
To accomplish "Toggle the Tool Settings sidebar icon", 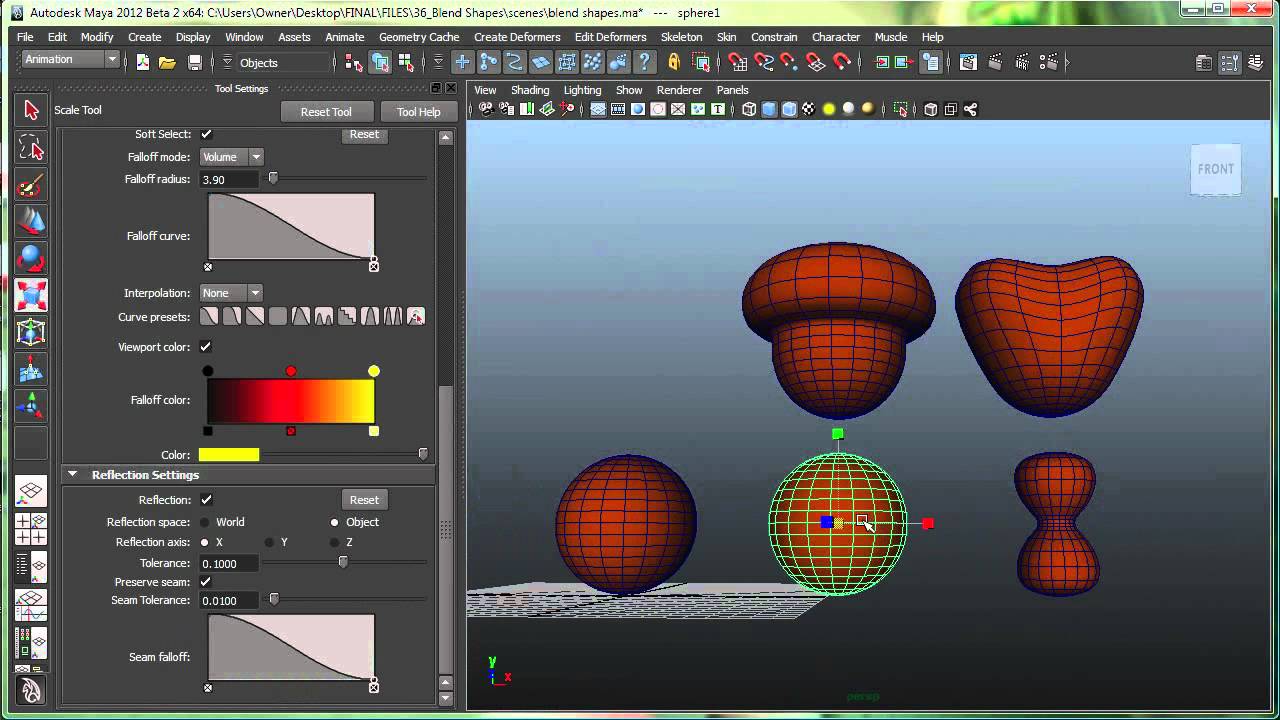I will point(1231,62).
